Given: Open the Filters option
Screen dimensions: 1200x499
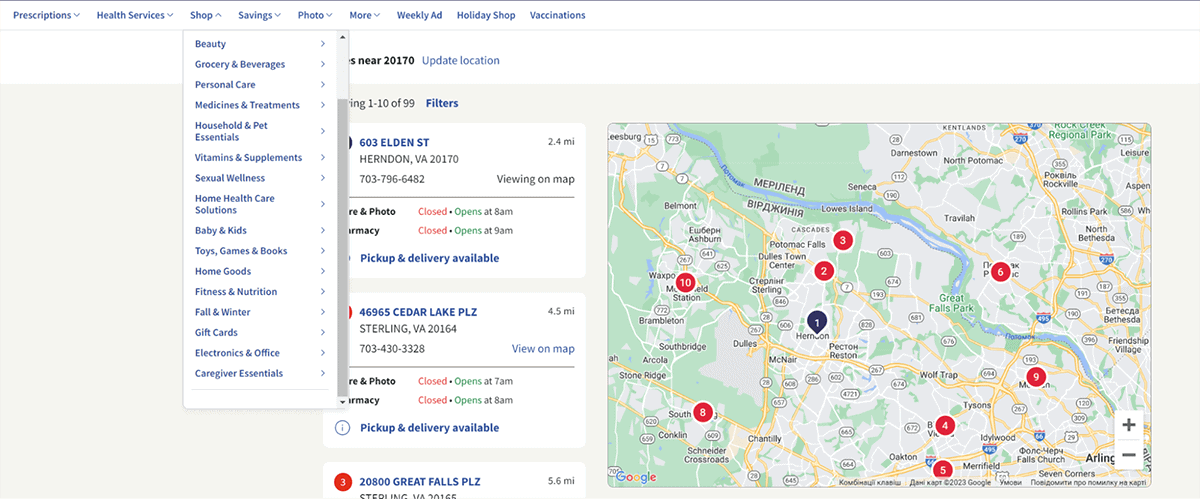Looking at the screenshot, I should 442,103.
